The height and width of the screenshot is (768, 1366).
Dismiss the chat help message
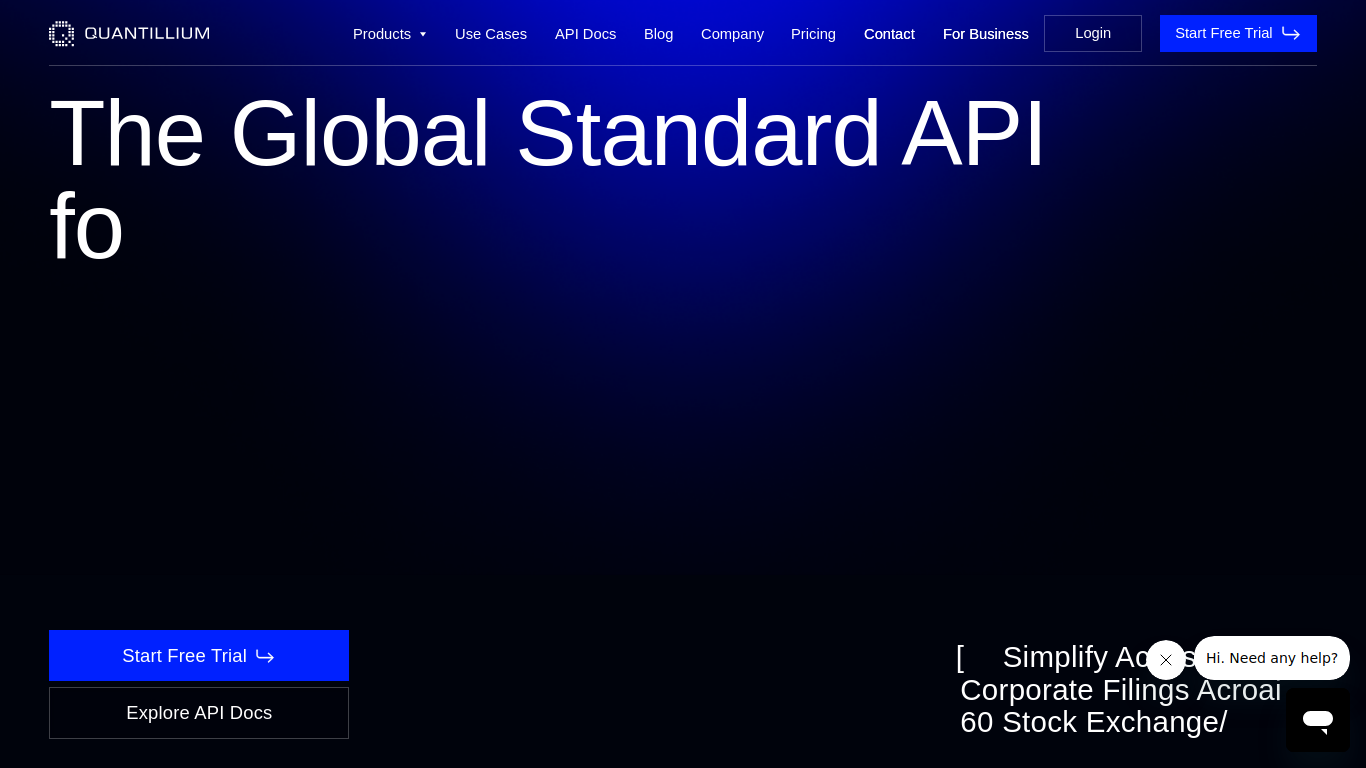(x=1166, y=660)
